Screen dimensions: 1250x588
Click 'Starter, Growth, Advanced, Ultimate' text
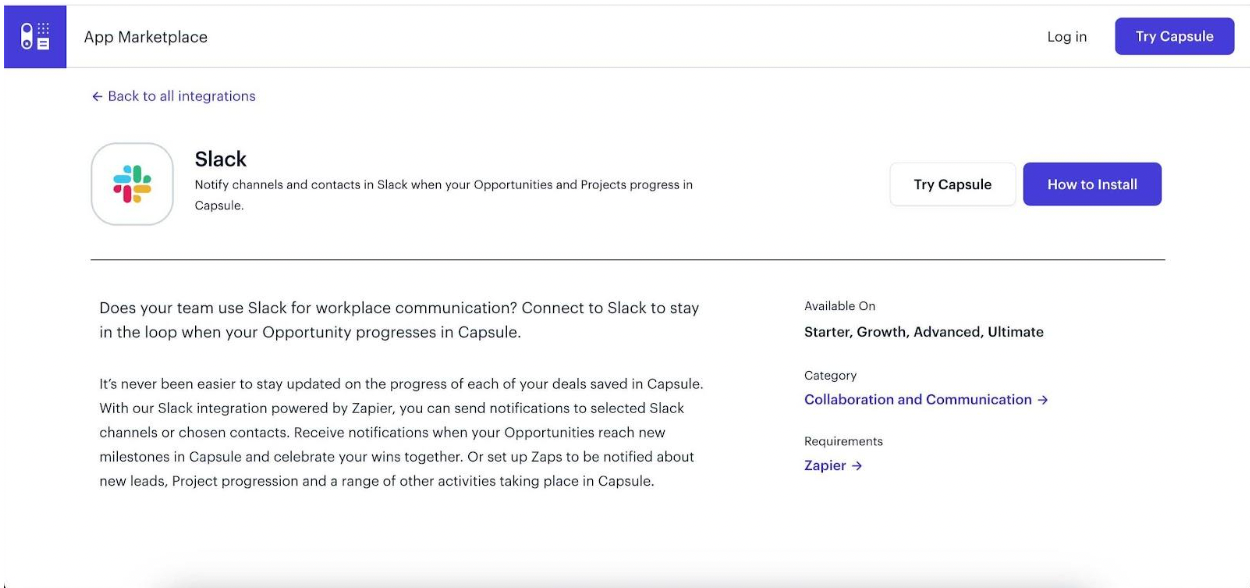click(924, 332)
